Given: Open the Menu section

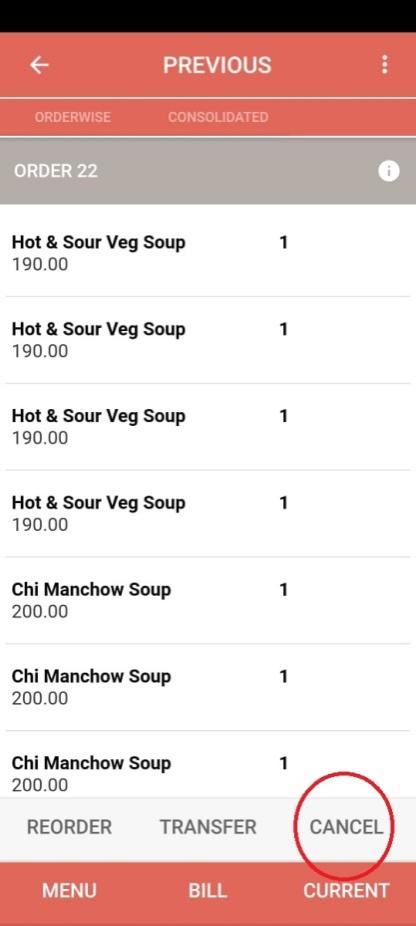Looking at the screenshot, I should [69, 891].
